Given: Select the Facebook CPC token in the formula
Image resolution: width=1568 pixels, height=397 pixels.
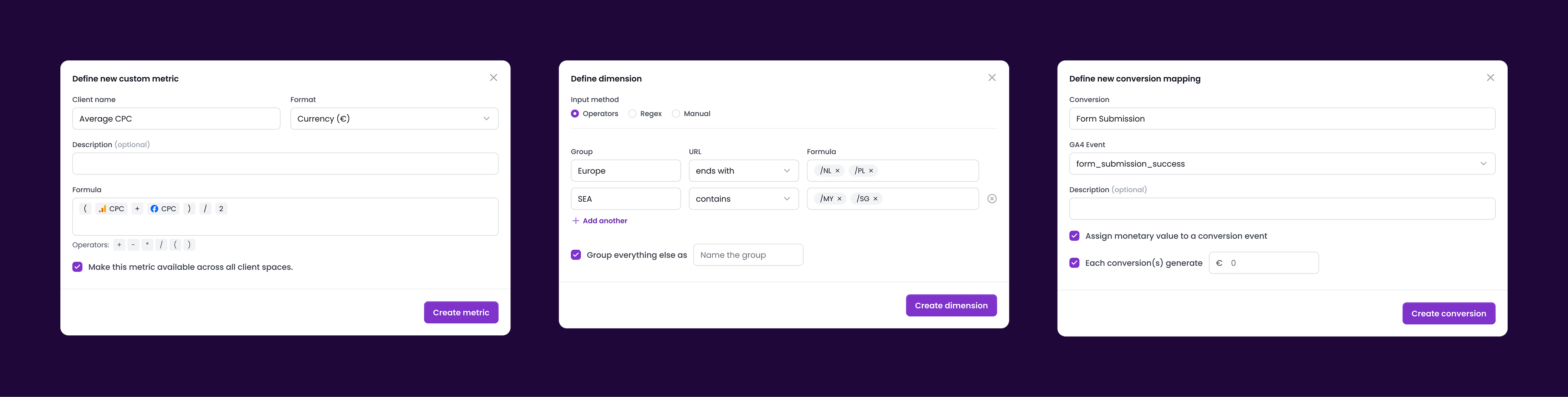Looking at the screenshot, I should click(x=163, y=208).
